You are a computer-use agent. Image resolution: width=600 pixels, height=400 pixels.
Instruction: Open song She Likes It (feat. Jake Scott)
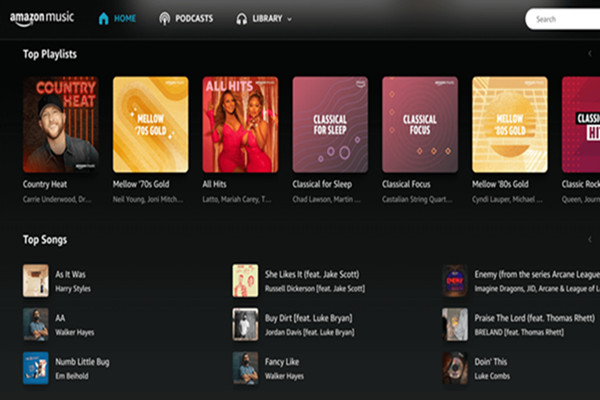(x=312, y=274)
